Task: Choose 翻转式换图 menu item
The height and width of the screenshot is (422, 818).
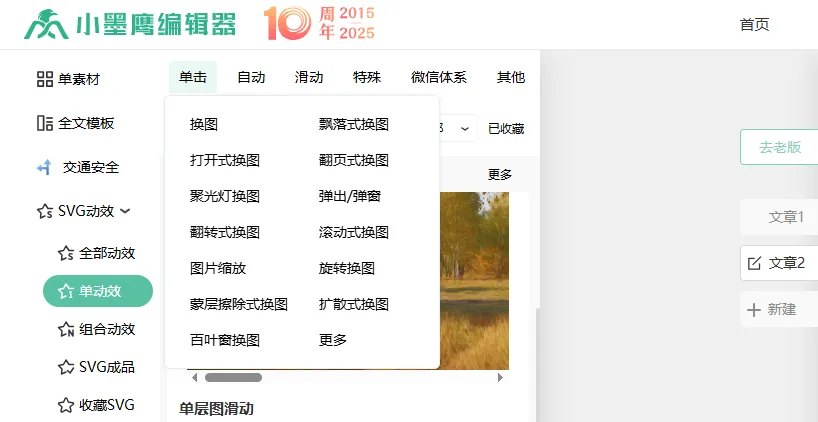Action: pos(225,232)
